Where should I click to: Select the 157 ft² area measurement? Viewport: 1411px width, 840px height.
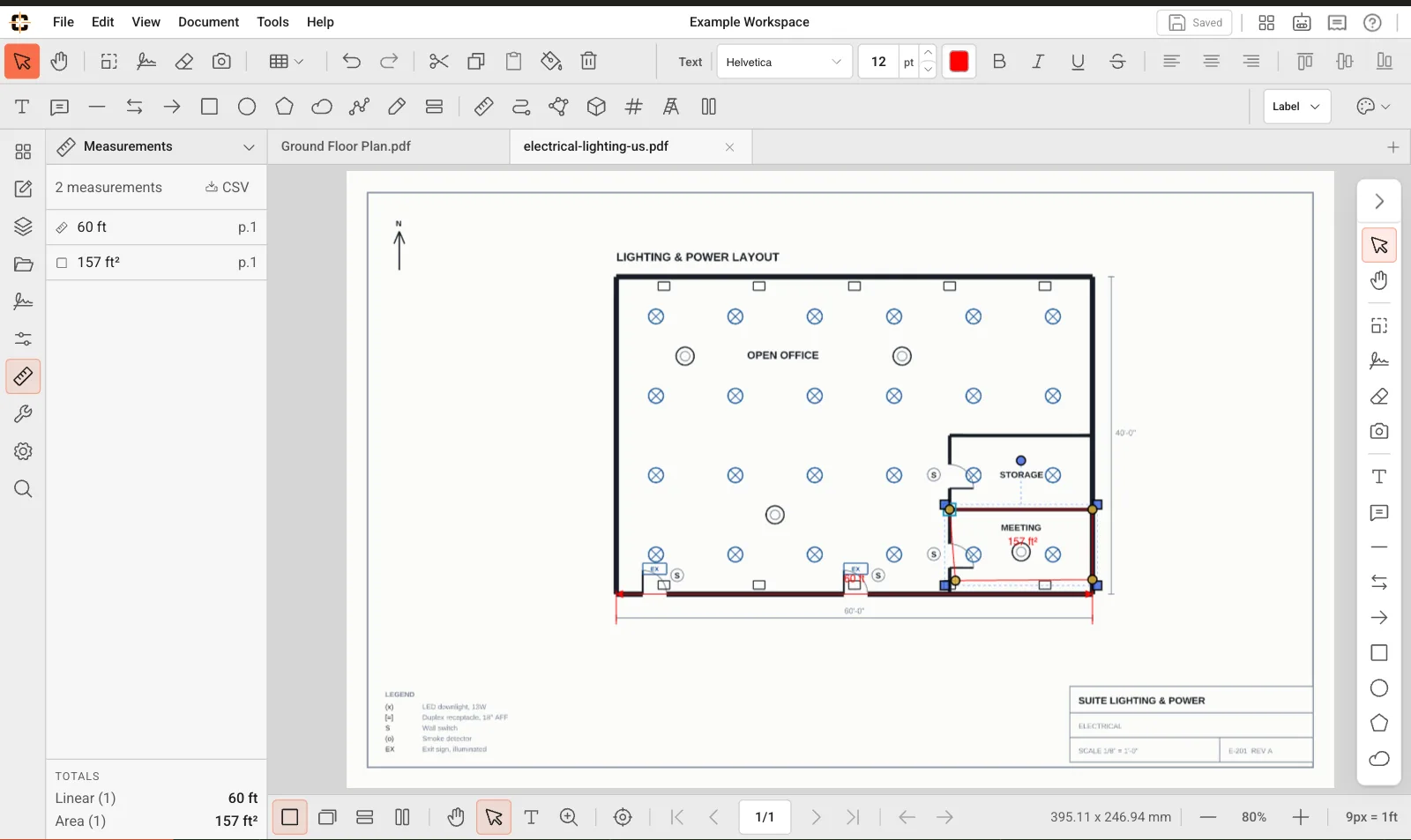pos(156,263)
